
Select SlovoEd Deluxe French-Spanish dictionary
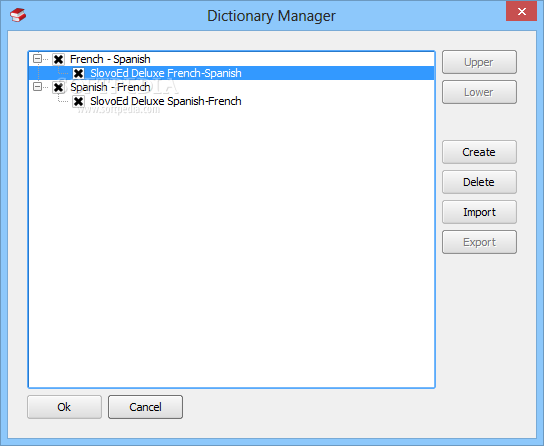coord(231,73)
